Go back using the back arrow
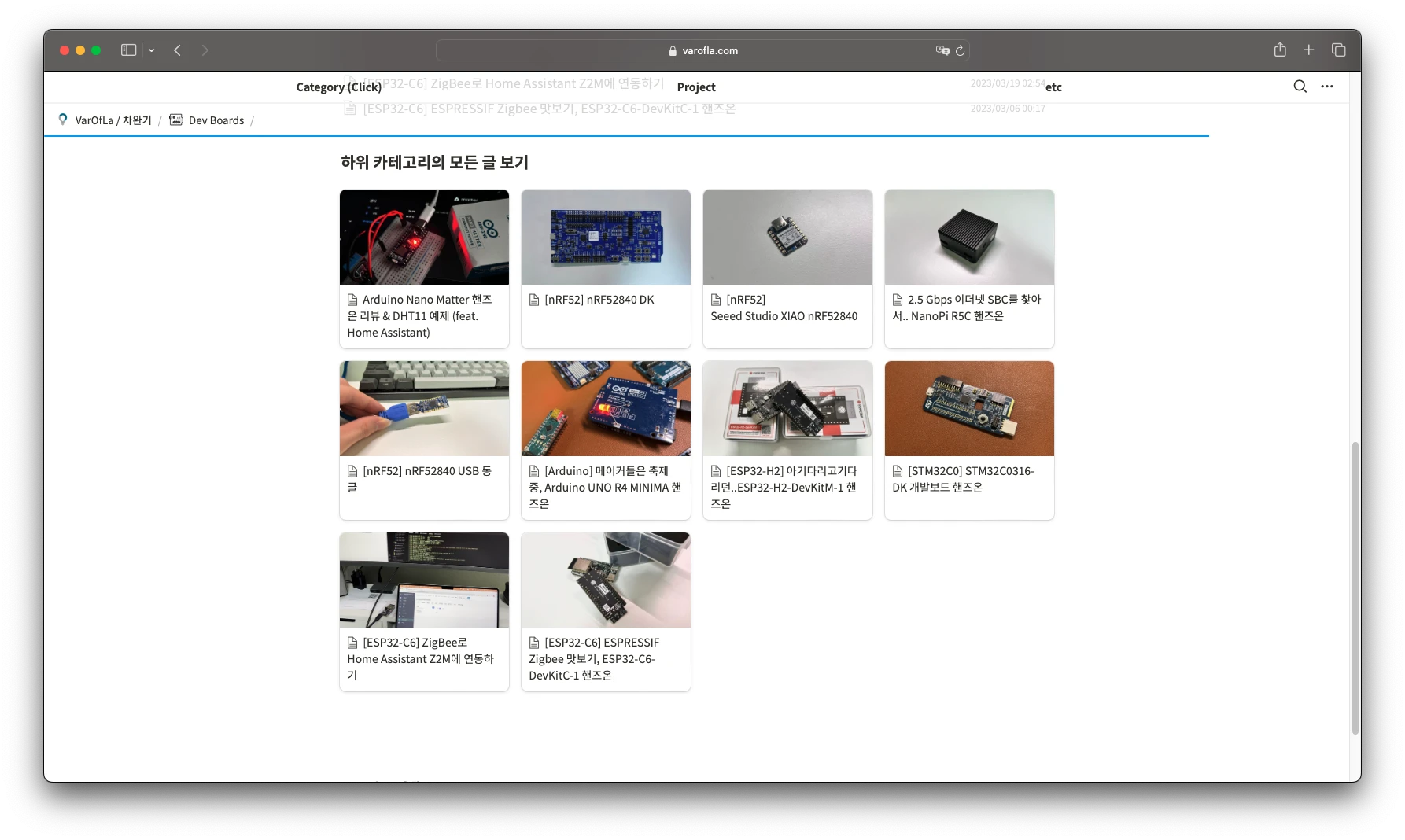This screenshot has width=1405, height=840. pos(178,50)
